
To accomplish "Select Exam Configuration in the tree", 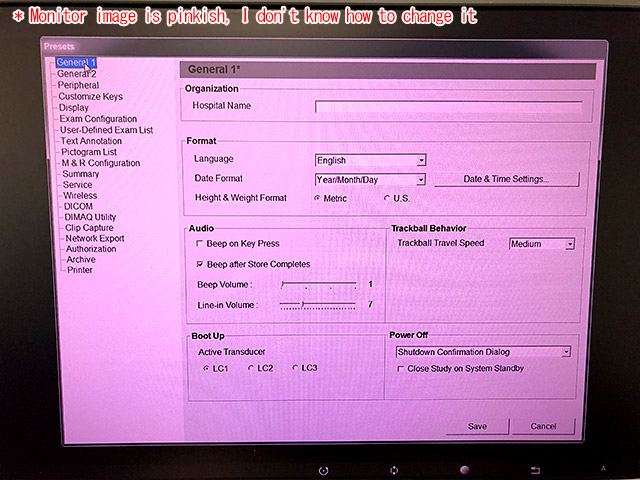I will pos(98,119).
